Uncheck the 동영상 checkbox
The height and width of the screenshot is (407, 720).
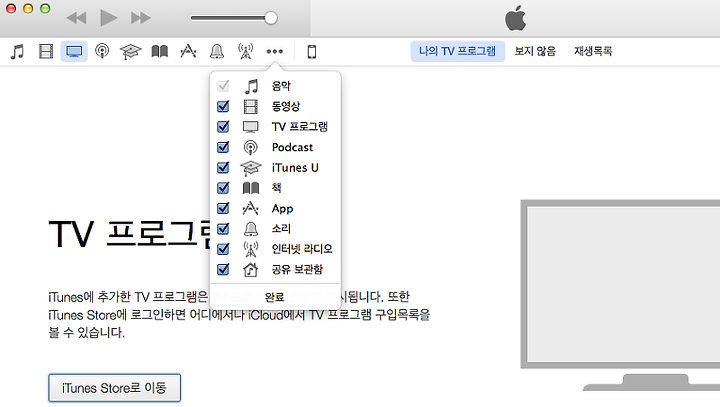[223, 106]
